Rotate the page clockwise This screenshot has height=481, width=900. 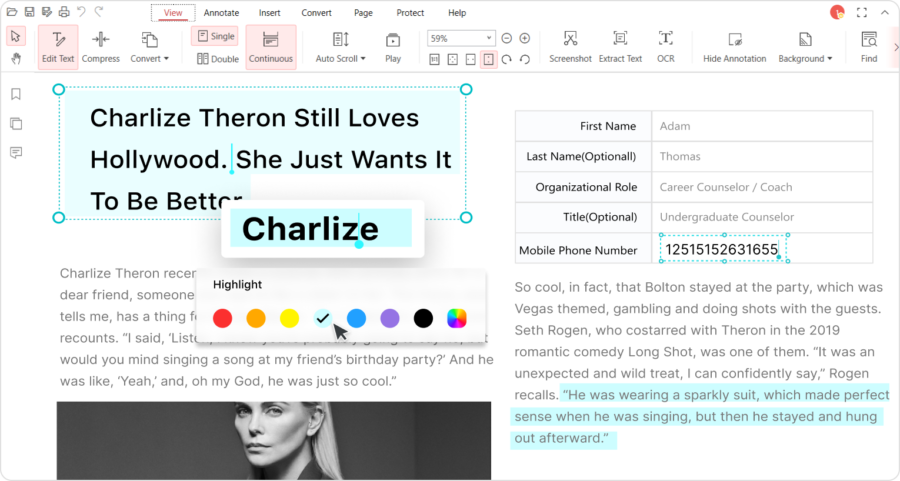(506, 59)
